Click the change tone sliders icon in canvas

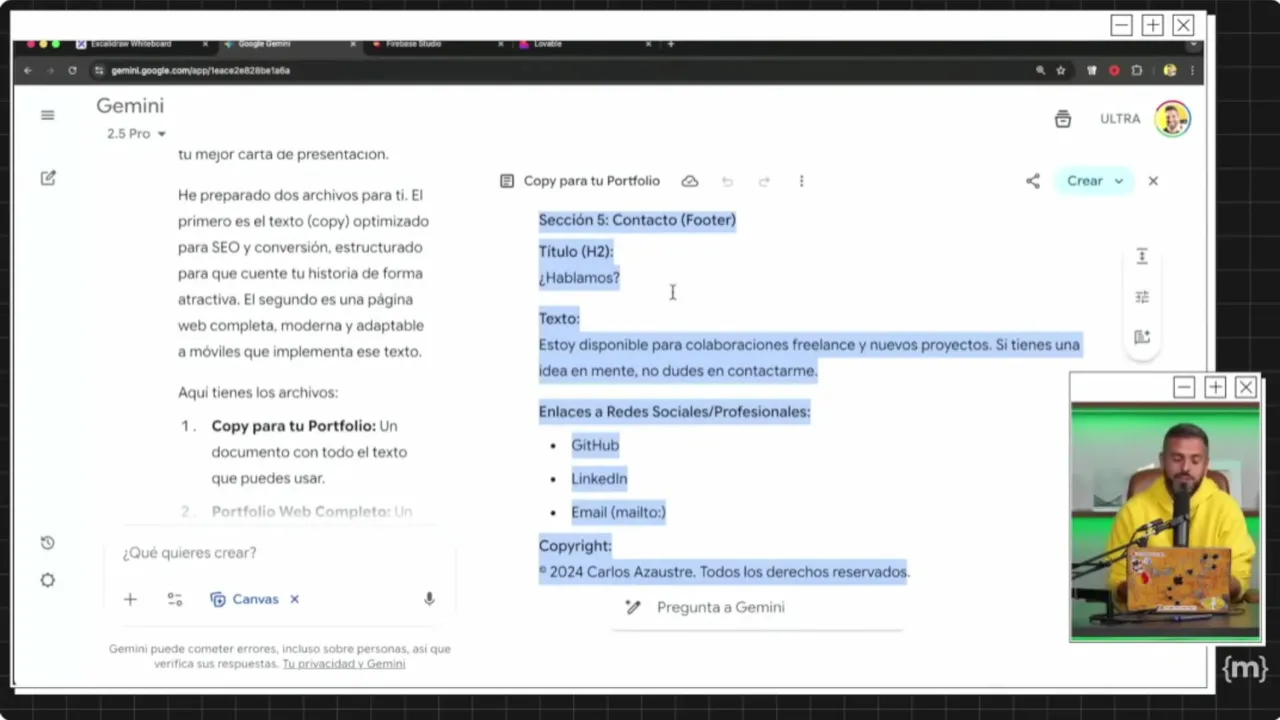(1142, 297)
